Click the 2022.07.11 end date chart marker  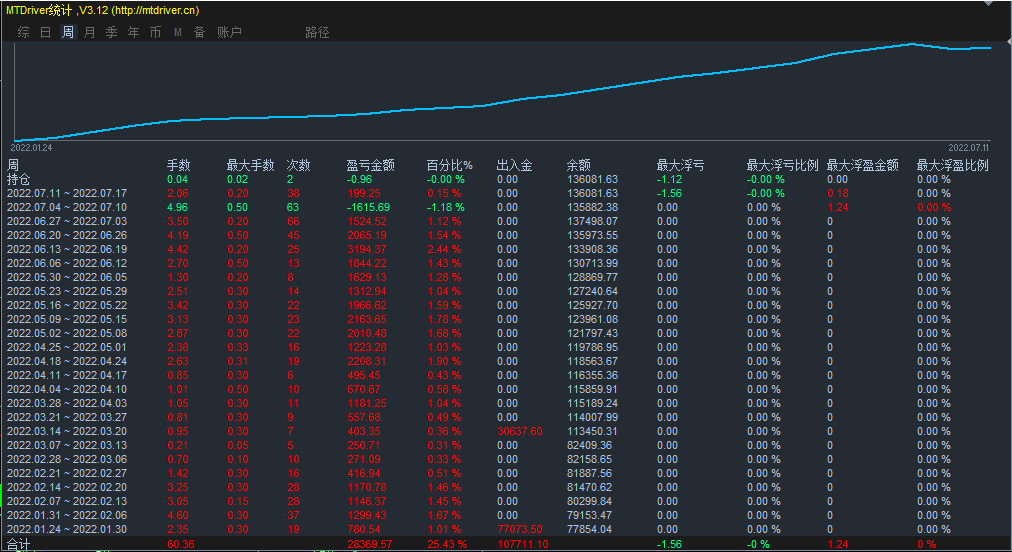coord(968,146)
